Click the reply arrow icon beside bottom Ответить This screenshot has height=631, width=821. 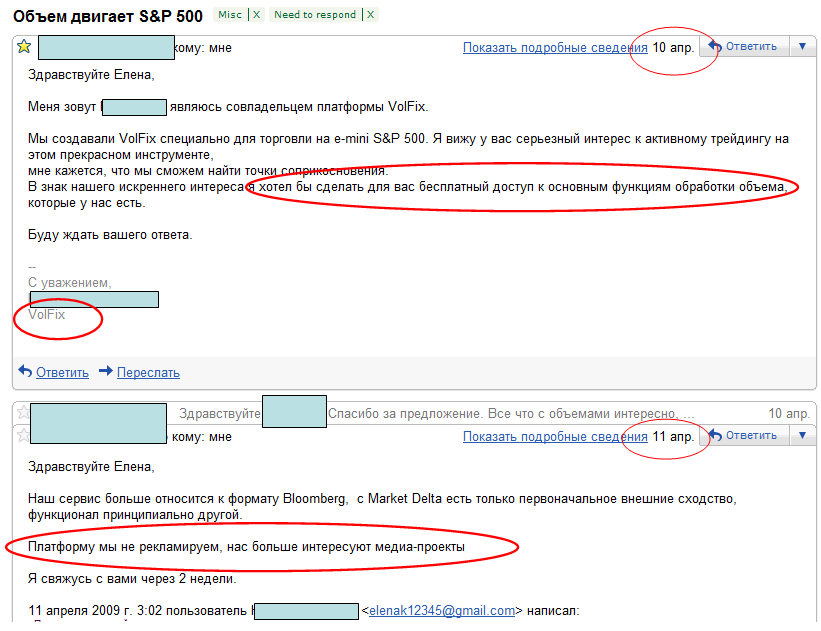point(714,436)
